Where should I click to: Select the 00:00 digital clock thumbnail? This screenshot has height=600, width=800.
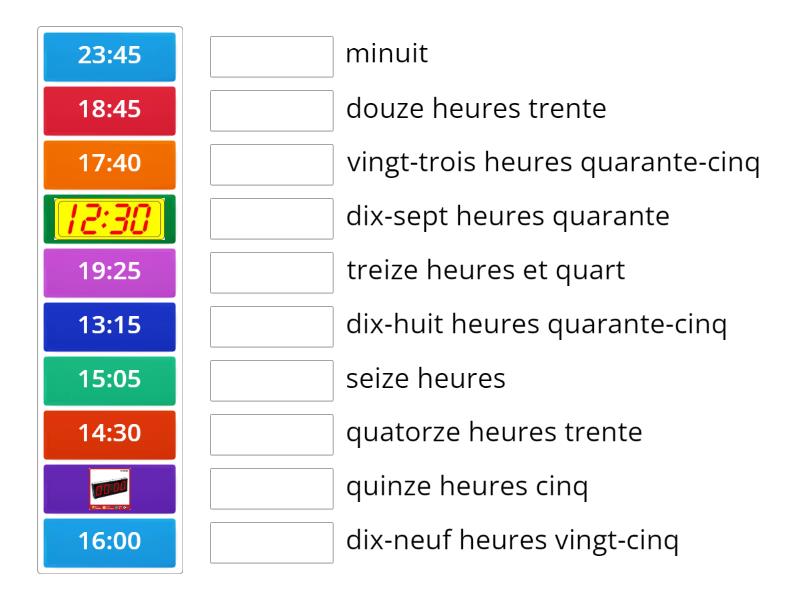(x=110, y=488)
